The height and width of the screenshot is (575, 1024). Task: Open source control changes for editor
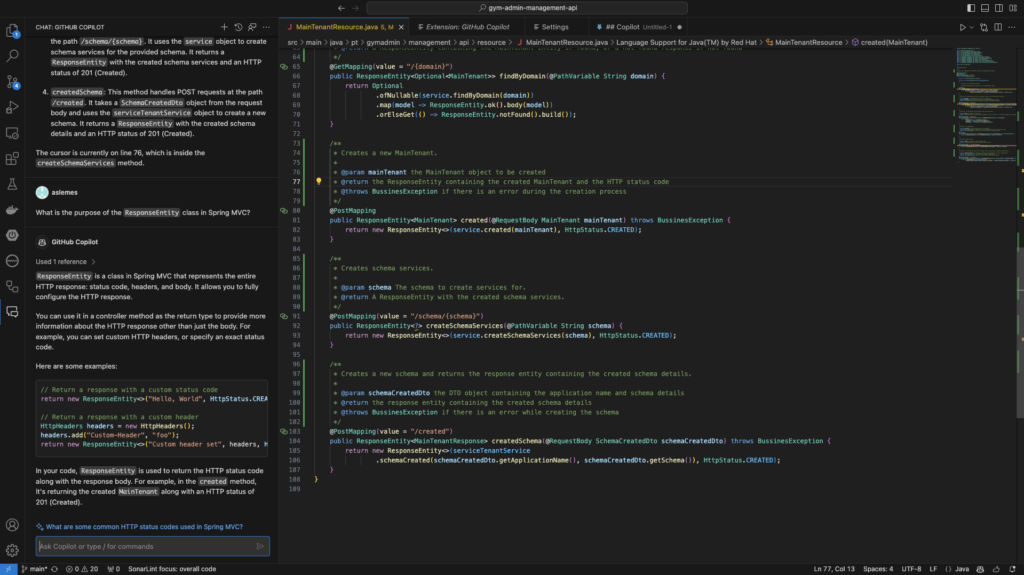pos(984,27)
